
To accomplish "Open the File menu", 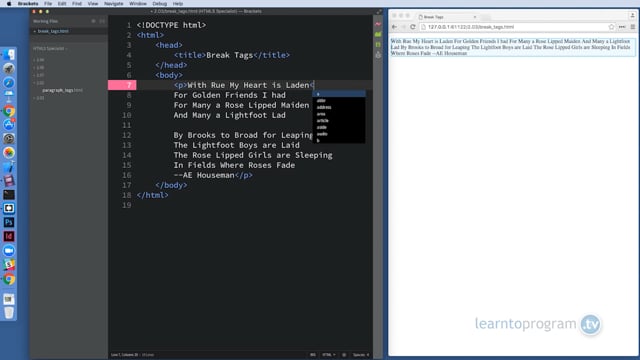I will coord(48,4).
